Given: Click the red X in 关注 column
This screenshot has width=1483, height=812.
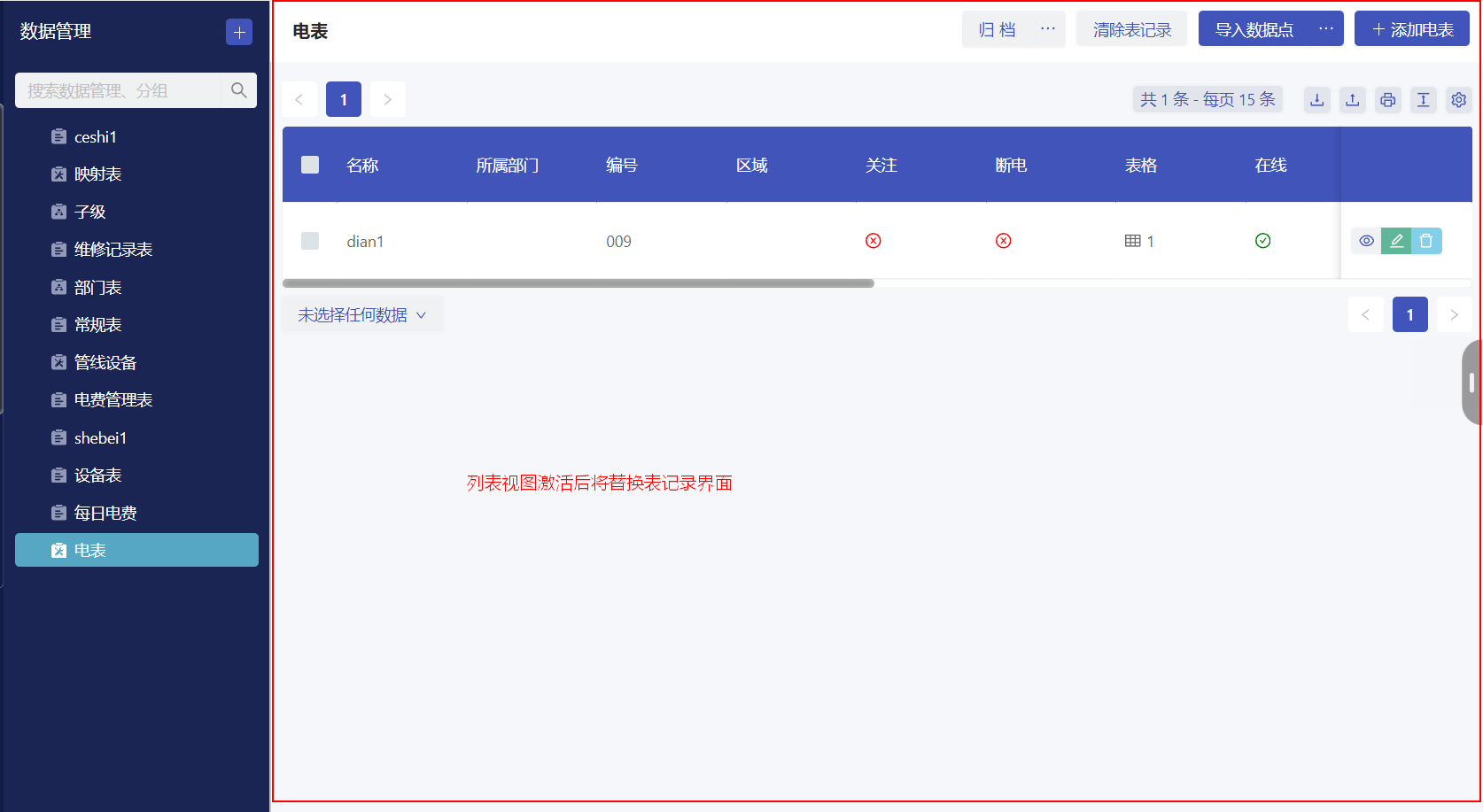Looking at the screenshot, I should (873, 241).
